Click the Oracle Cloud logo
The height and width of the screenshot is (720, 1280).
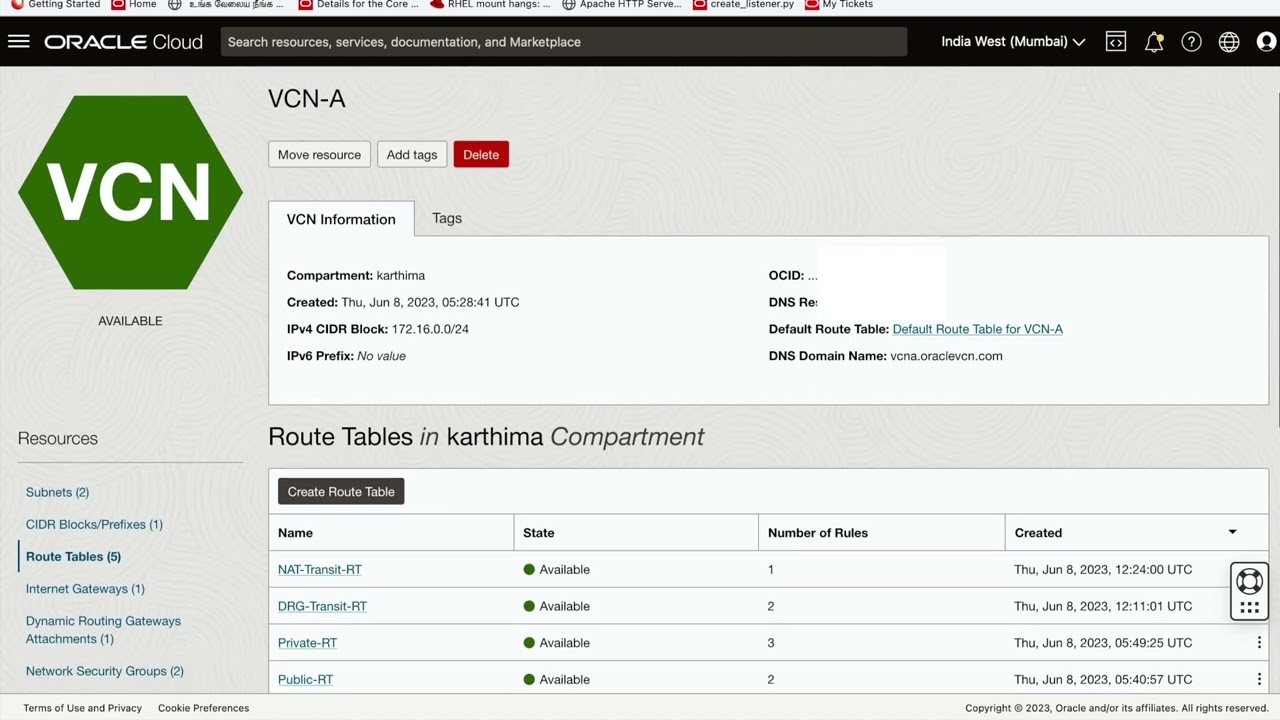123,42
